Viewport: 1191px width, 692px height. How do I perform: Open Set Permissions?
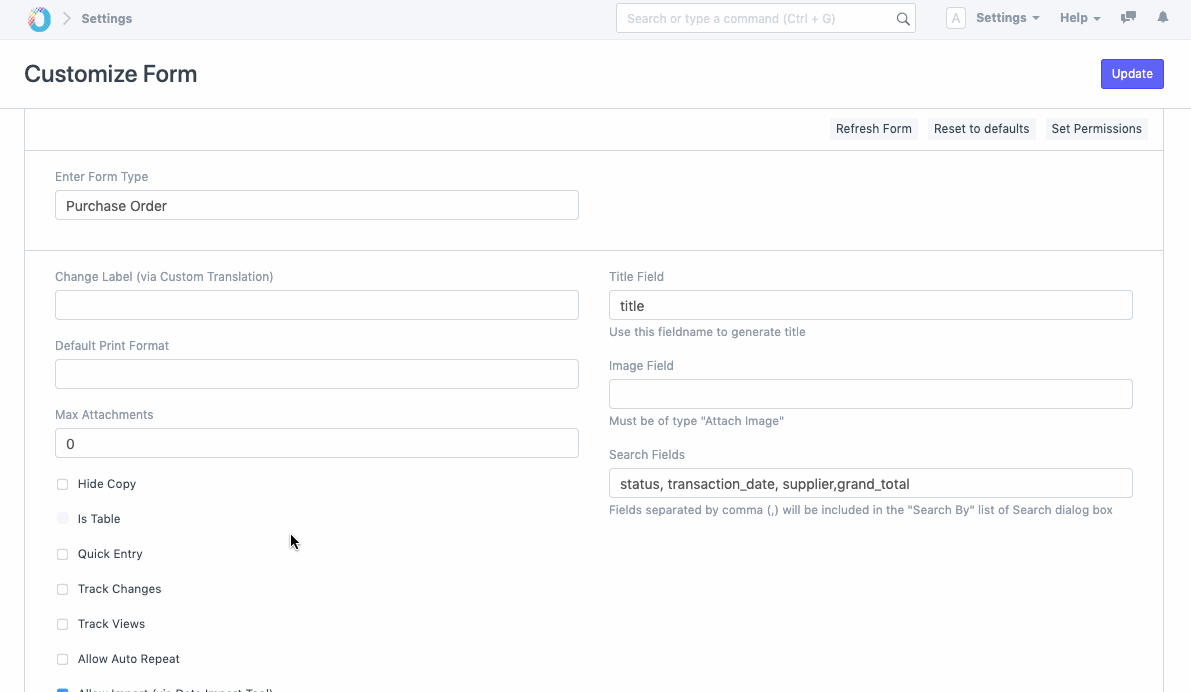[x=1096, y=128]
